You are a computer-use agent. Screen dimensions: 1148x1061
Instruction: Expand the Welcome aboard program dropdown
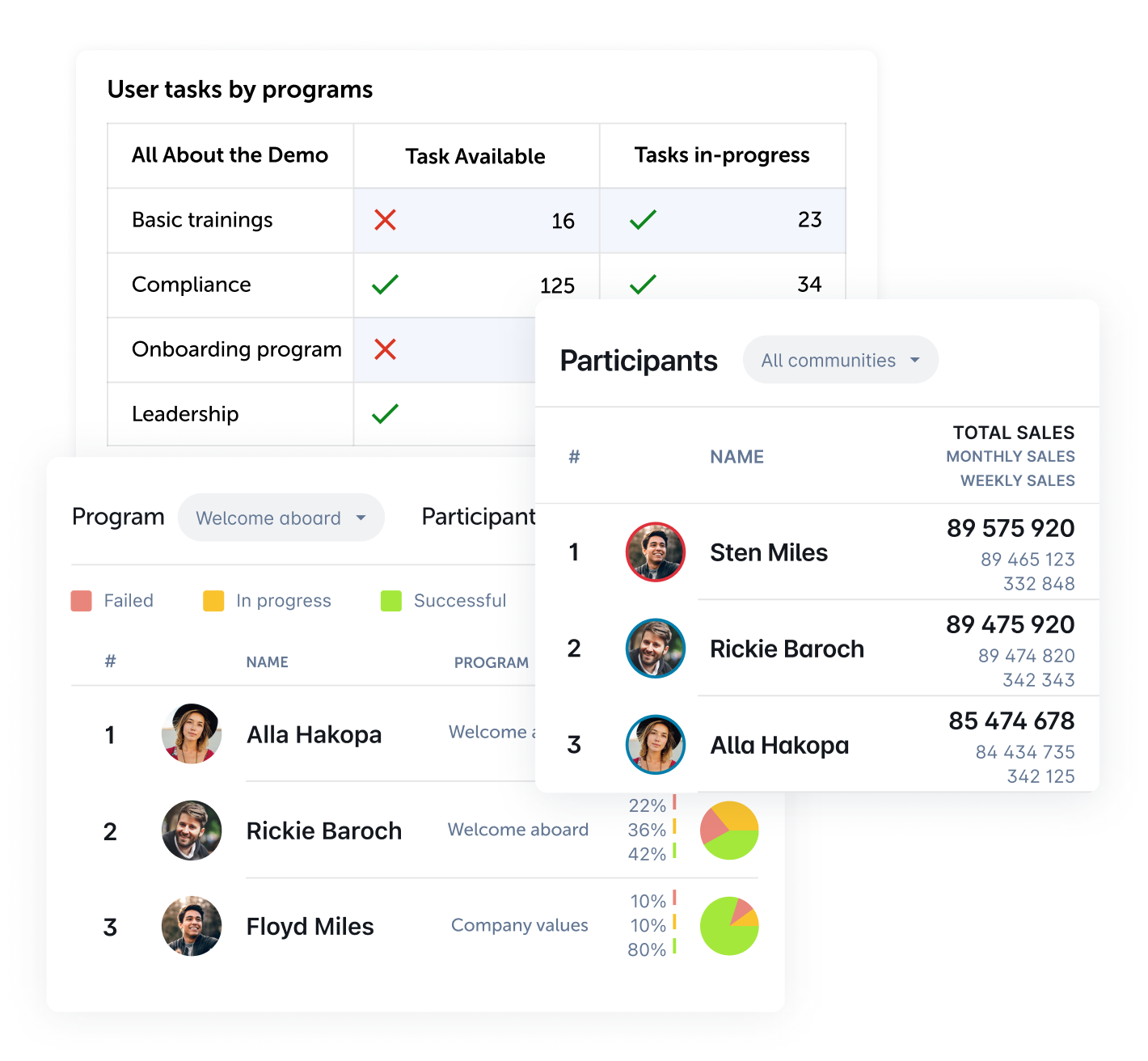click(281, 518)
